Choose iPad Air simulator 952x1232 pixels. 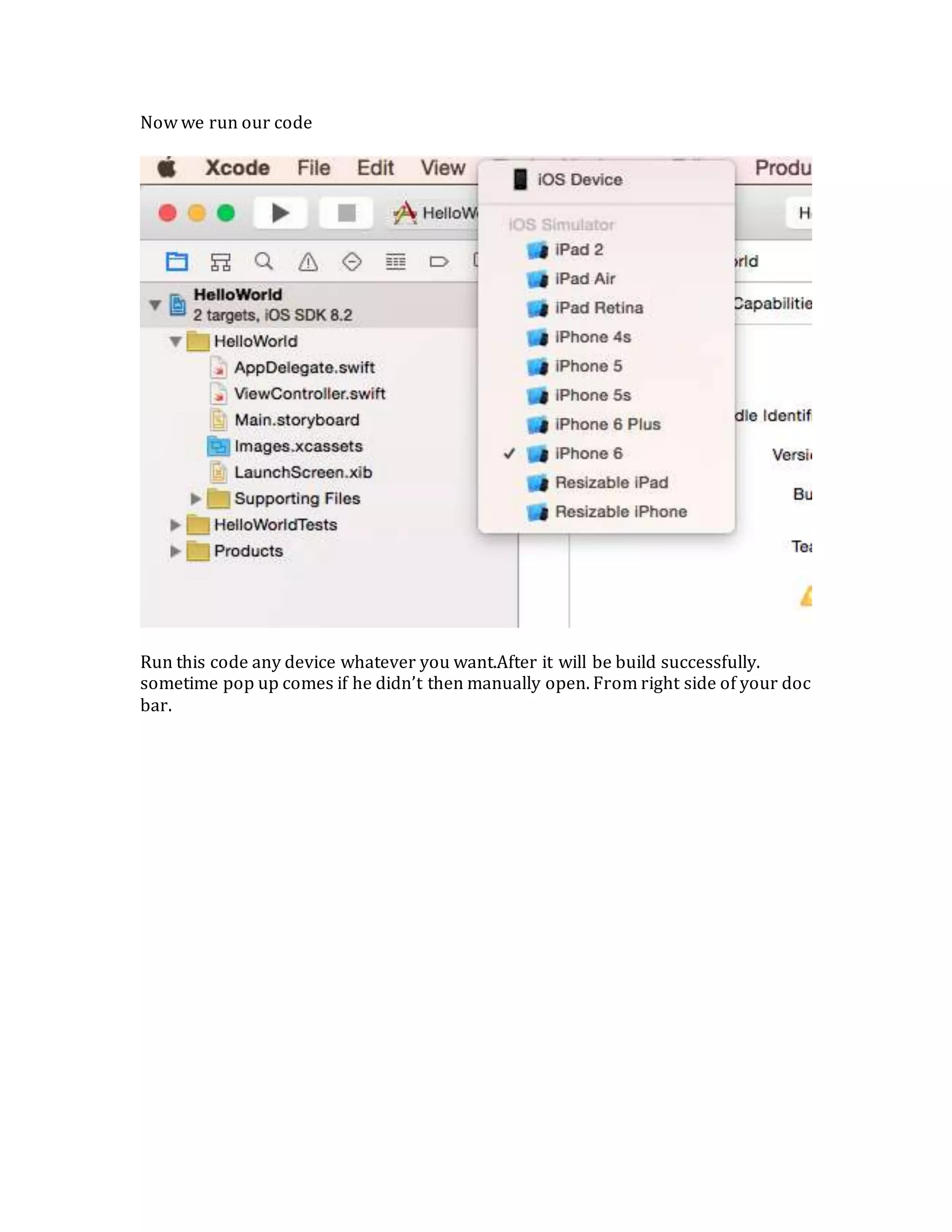click(x=606, y=278)
